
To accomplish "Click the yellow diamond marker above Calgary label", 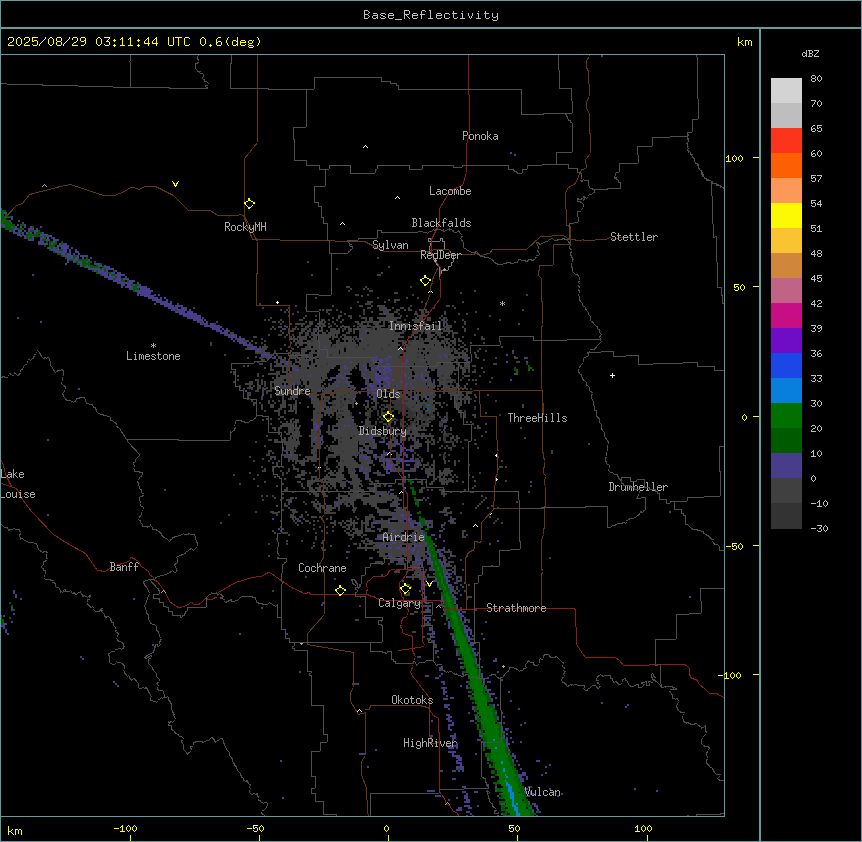I will tap(406, 589).
